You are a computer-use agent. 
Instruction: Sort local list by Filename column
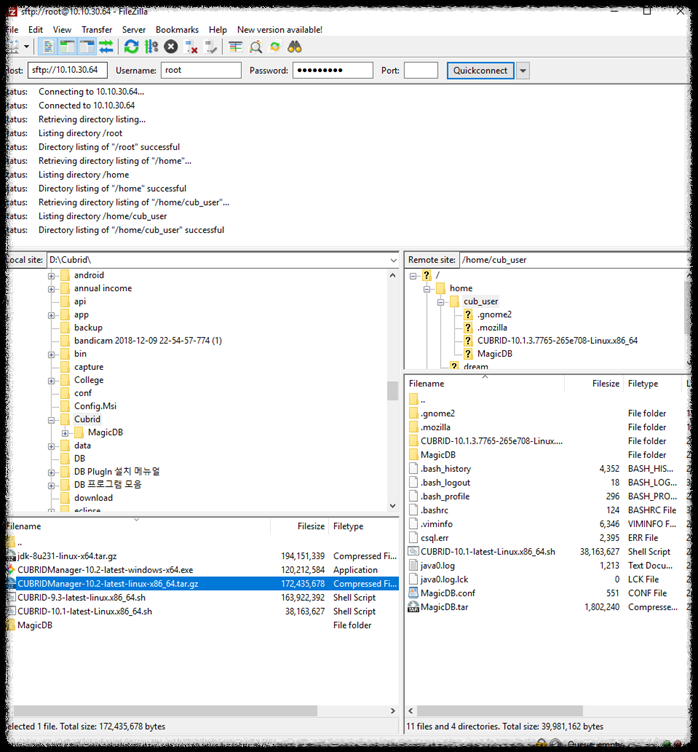click(x=138, y=527)
